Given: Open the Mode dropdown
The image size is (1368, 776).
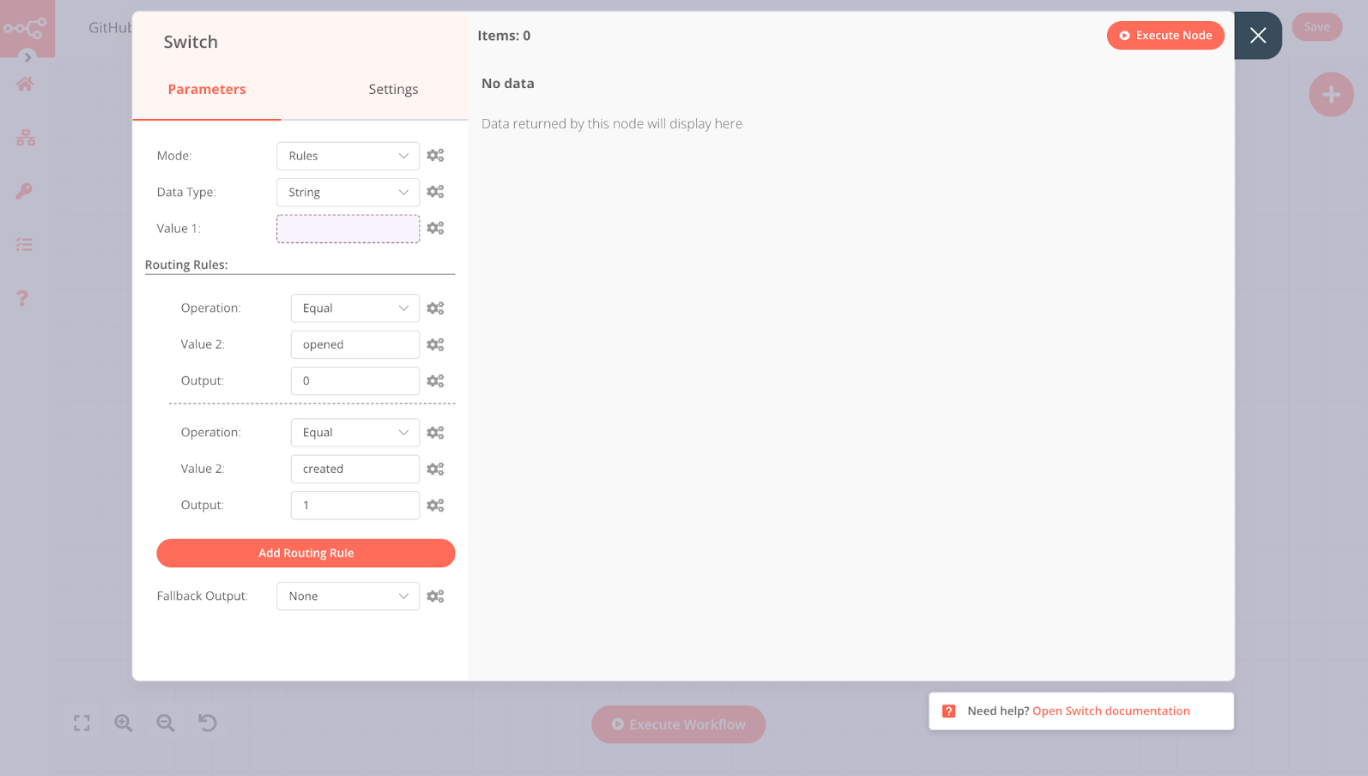Looking at the screenshot, I should click(x=347, y=155).
